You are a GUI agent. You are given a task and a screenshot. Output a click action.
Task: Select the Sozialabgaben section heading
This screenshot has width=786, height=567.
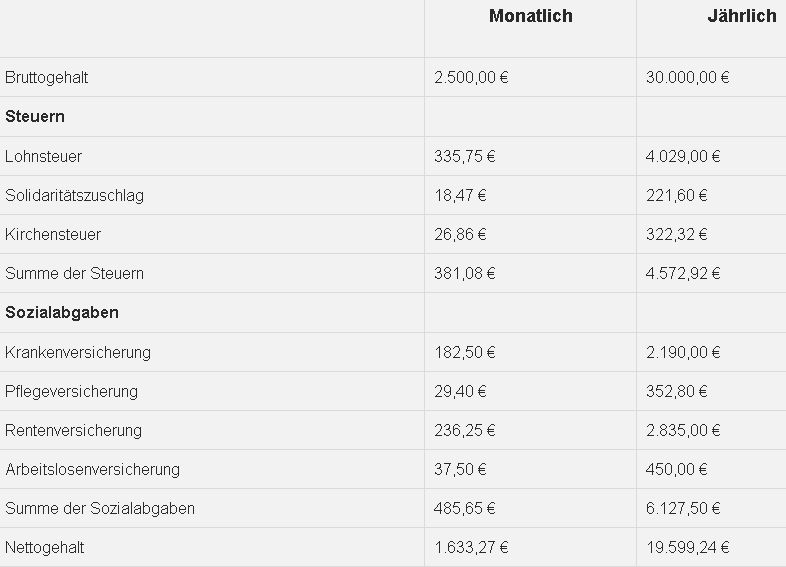(x=62, y=312)
